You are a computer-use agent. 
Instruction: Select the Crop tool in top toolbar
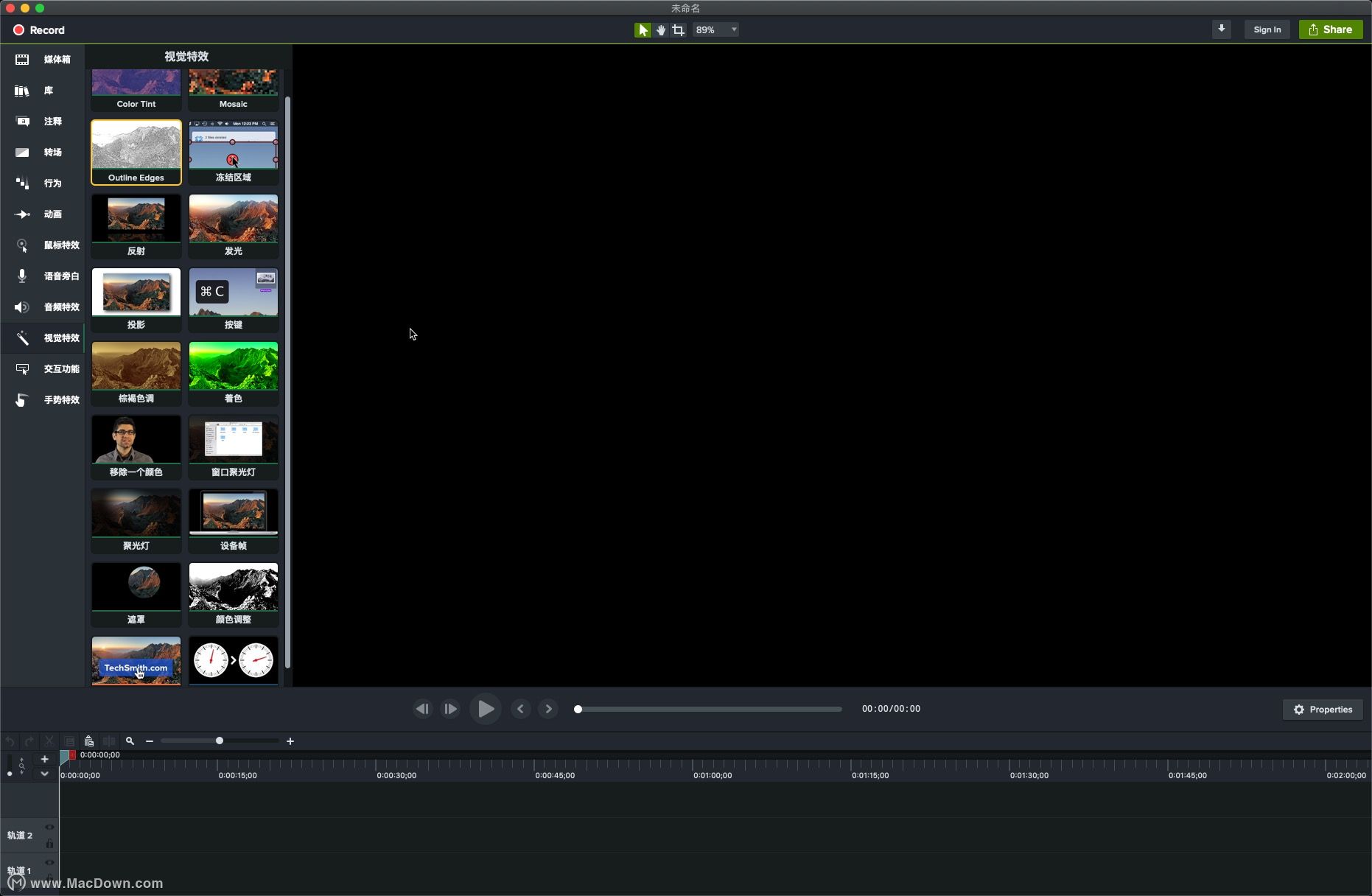tap(678, 30)
